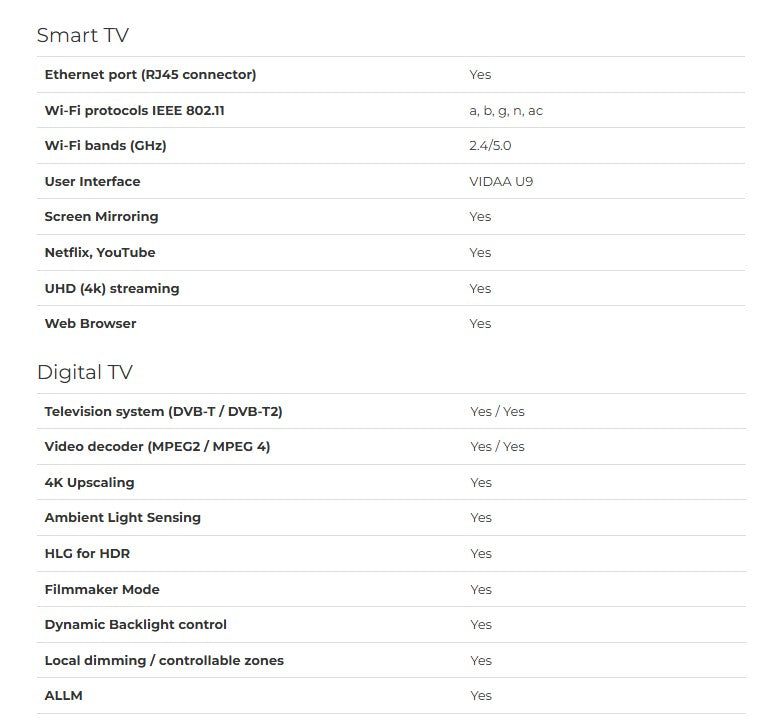Select the UHD (4k) streaming label
777x728 pixels.
click(112, 288)
